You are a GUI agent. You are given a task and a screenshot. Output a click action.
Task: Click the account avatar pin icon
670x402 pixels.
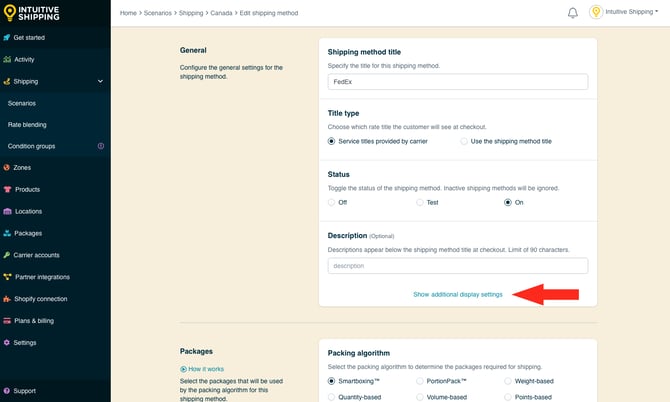pos(596,12)
